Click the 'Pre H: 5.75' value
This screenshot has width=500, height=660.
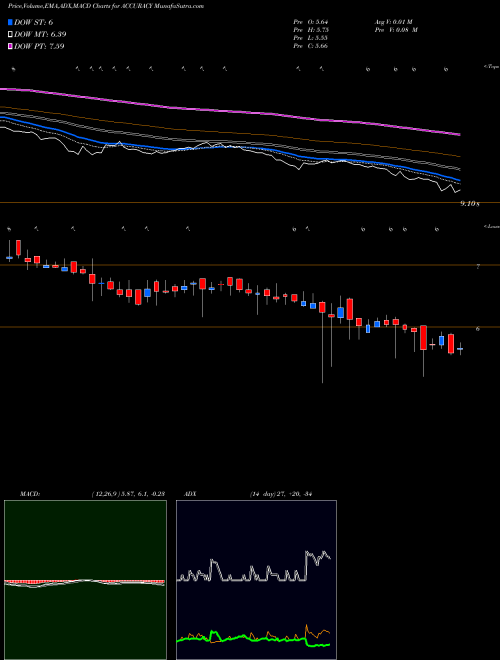tap(311, 30)
